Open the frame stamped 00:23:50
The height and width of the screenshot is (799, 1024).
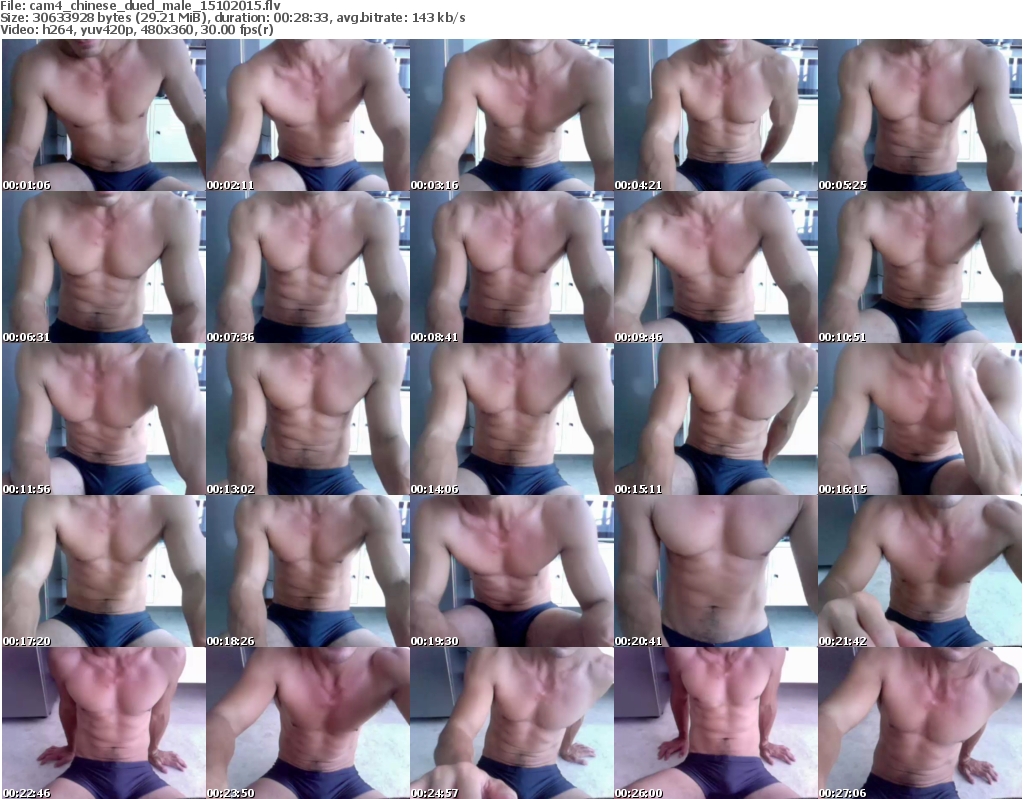(308, 723)
